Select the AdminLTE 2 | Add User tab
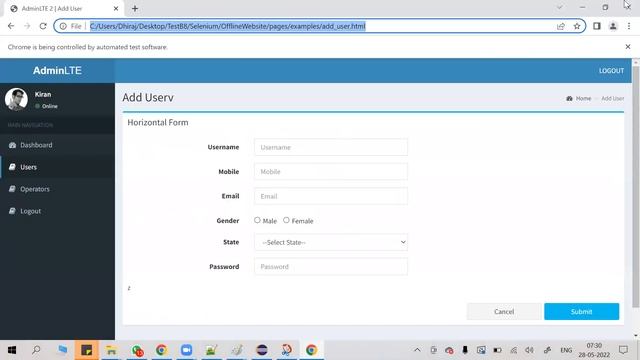The width and height of the screenshot is (640, 360). (64, 9)
